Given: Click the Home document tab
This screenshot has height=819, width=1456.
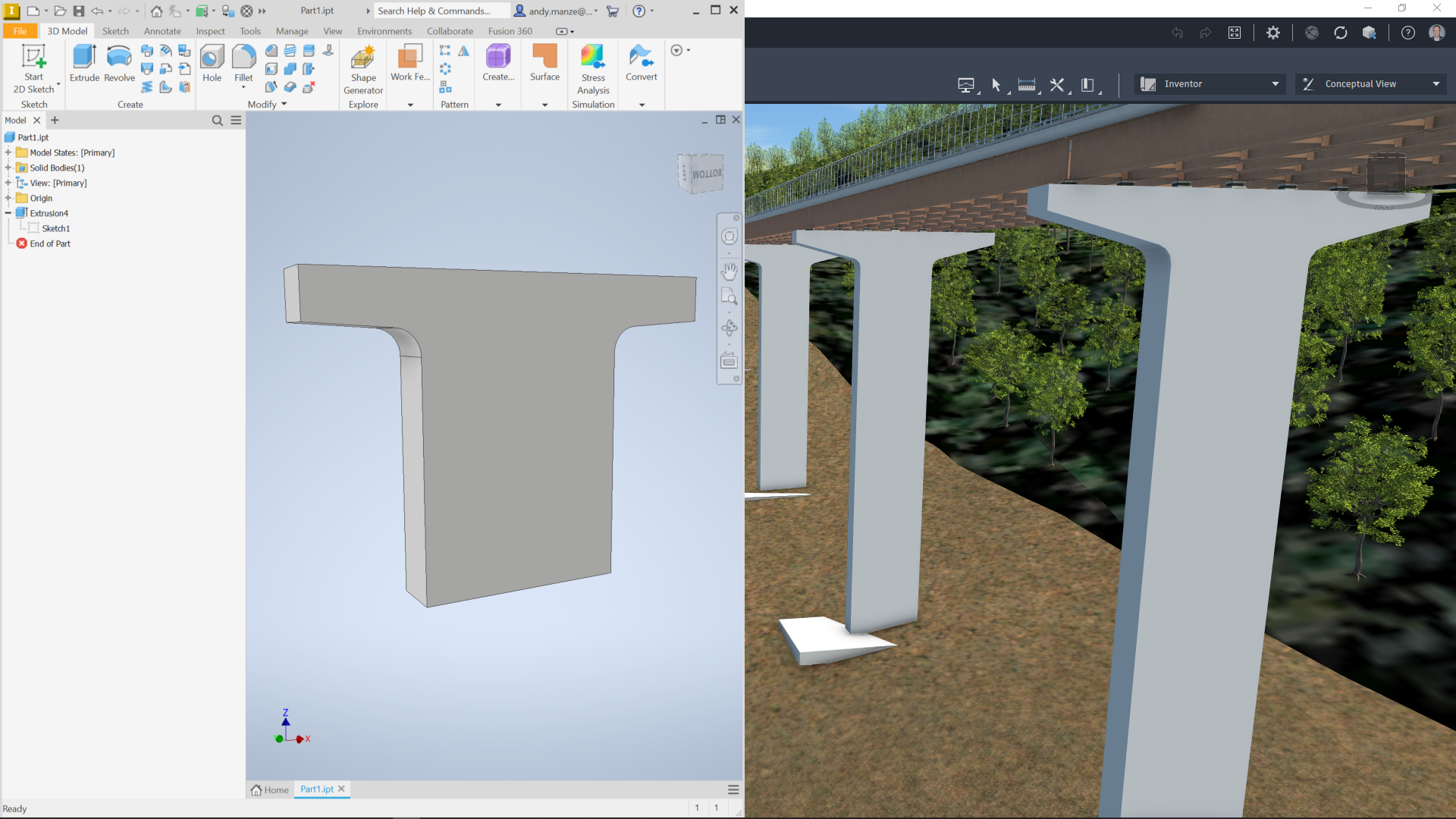Looking at the screenshot, I should [270, 789].
